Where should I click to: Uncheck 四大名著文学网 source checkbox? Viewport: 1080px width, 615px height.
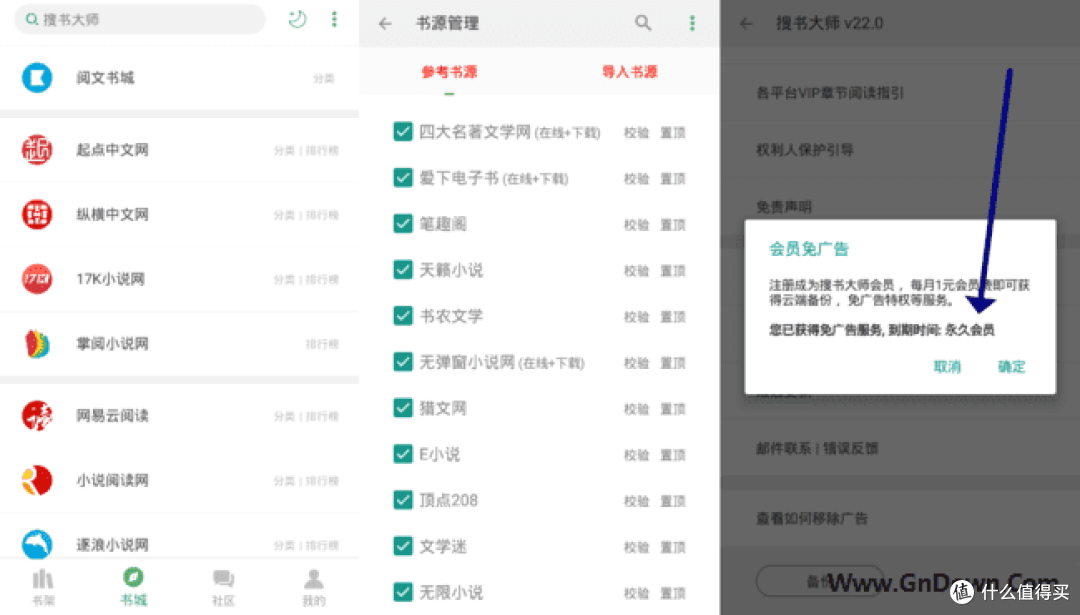403,132
